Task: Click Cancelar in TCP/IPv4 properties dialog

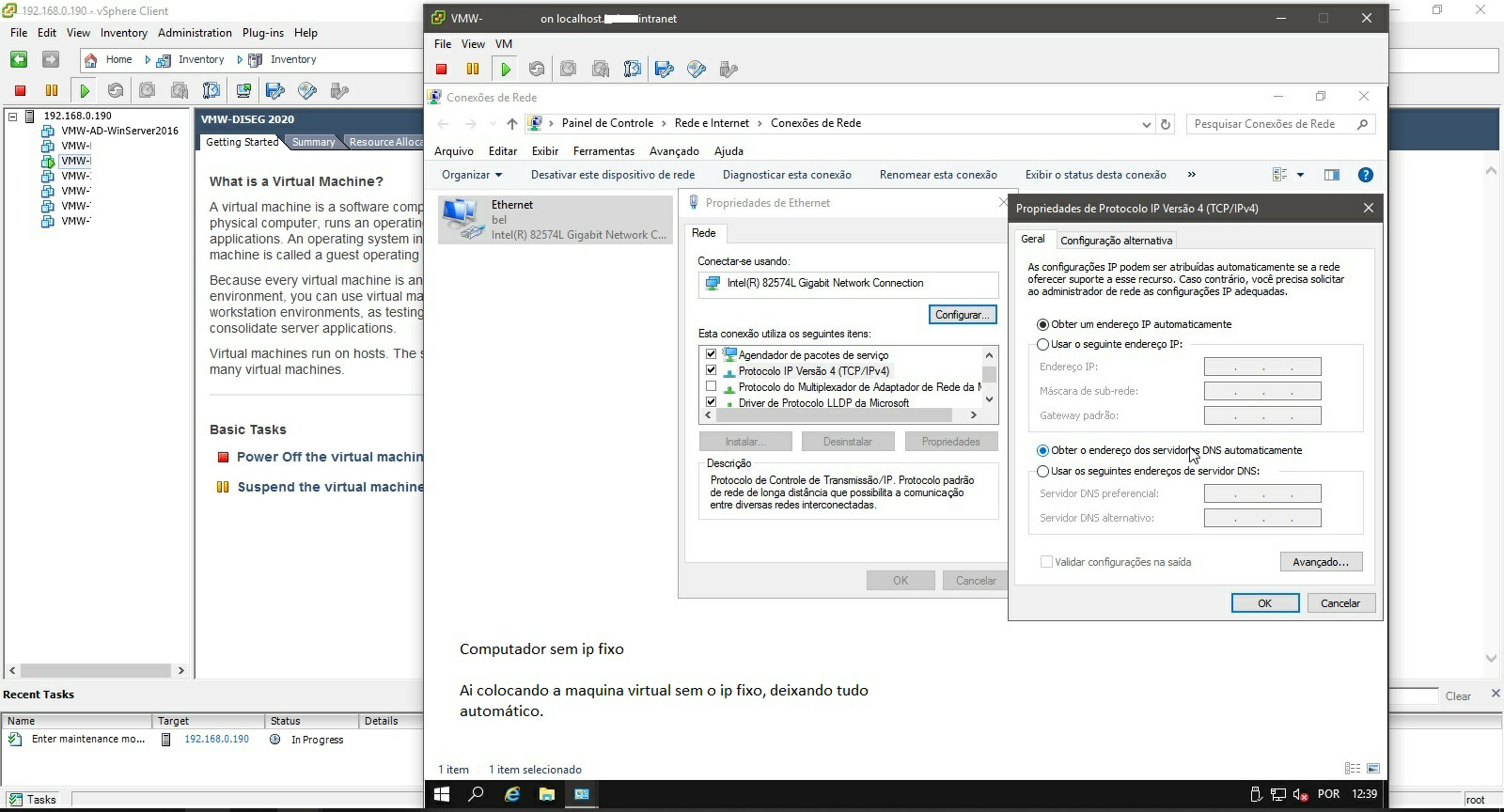Action: pos(1340,603)
